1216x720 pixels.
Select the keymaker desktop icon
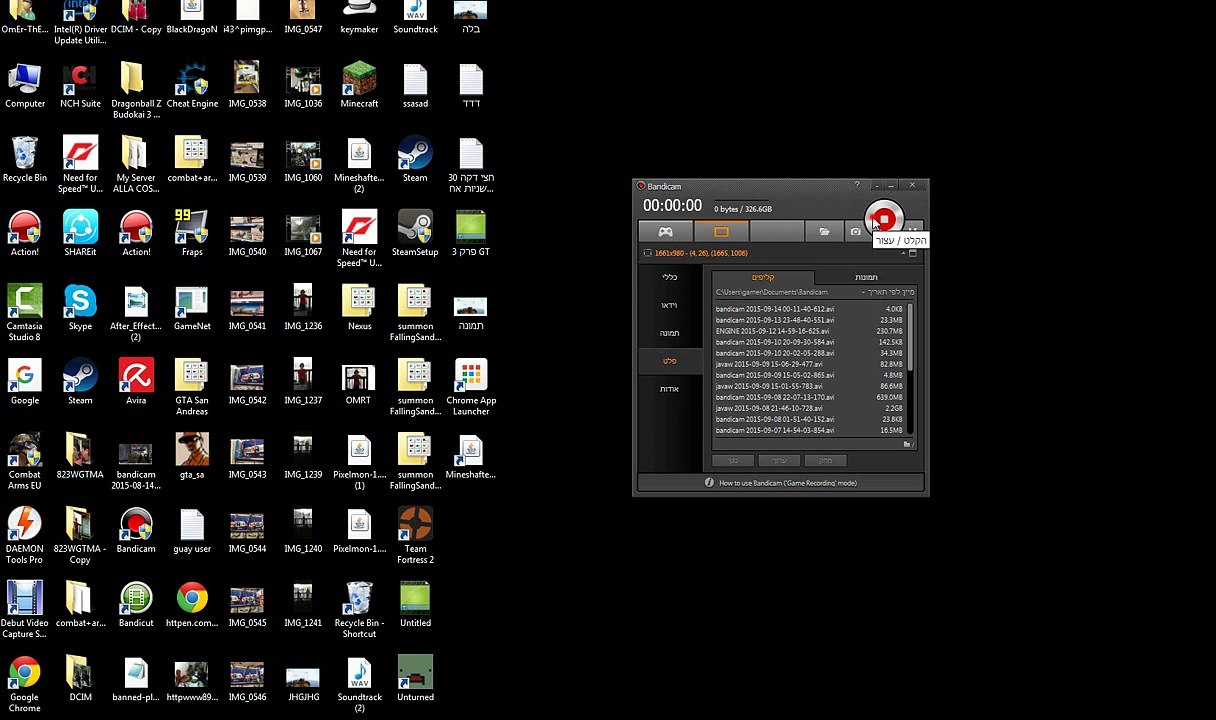pos(359,17)
